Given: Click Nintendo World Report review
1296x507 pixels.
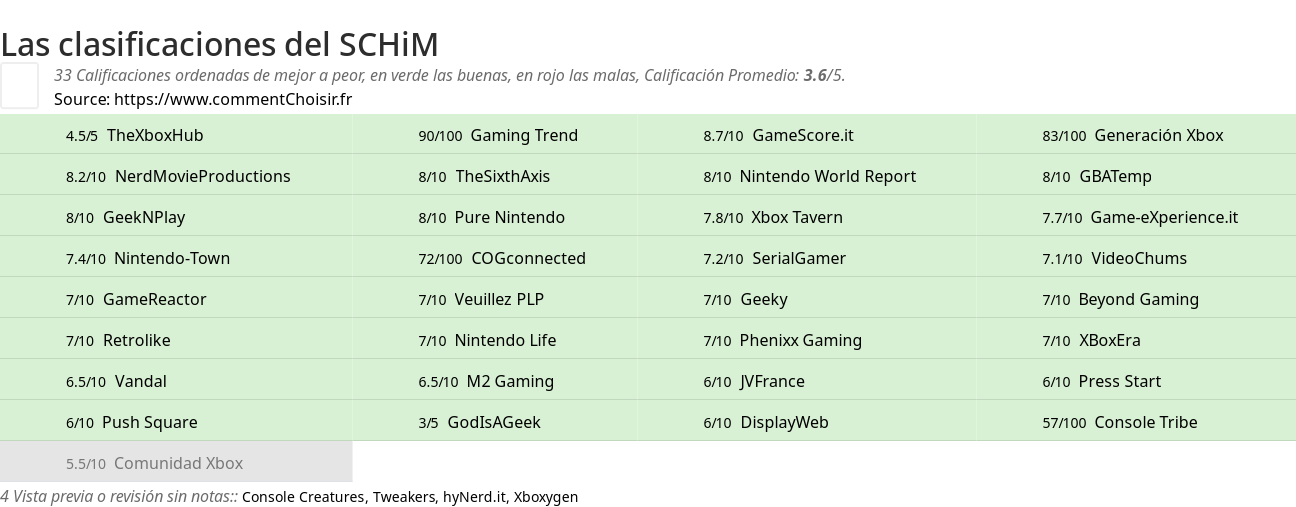Looking at the screenshot, I should click(x=827, y=176).
